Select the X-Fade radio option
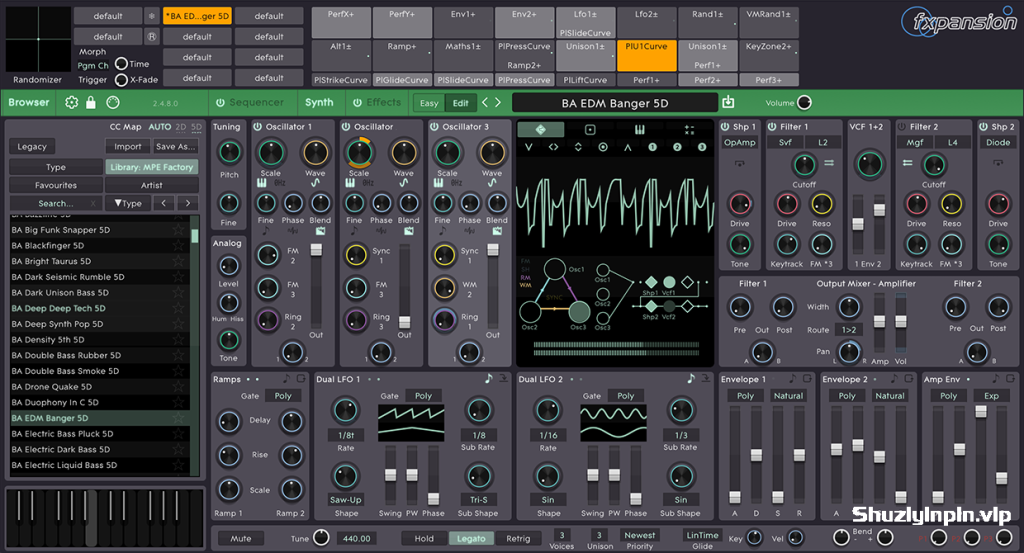The width and height of the screenshot is (1024, 553). (x=121, y=80)
